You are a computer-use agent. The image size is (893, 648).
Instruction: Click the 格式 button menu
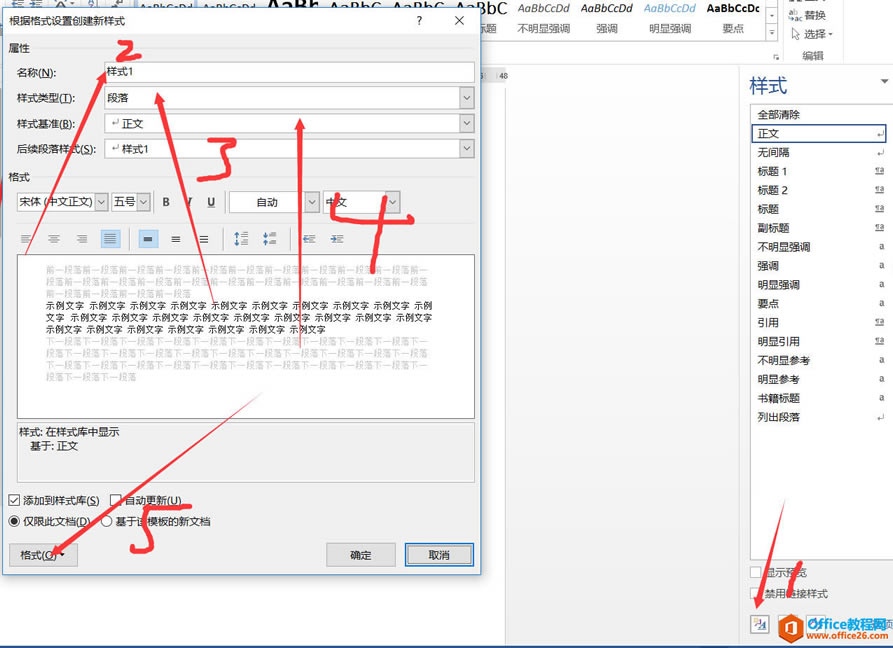pyautogui.click(x=43, y=555)
